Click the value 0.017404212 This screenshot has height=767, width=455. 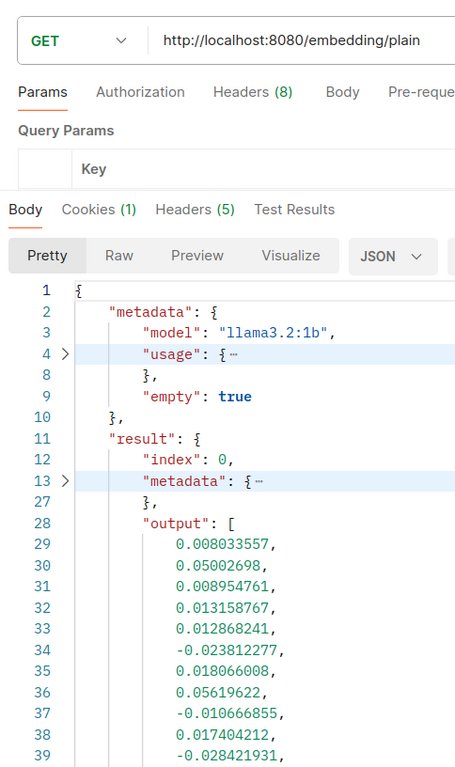tap(223, 734)
